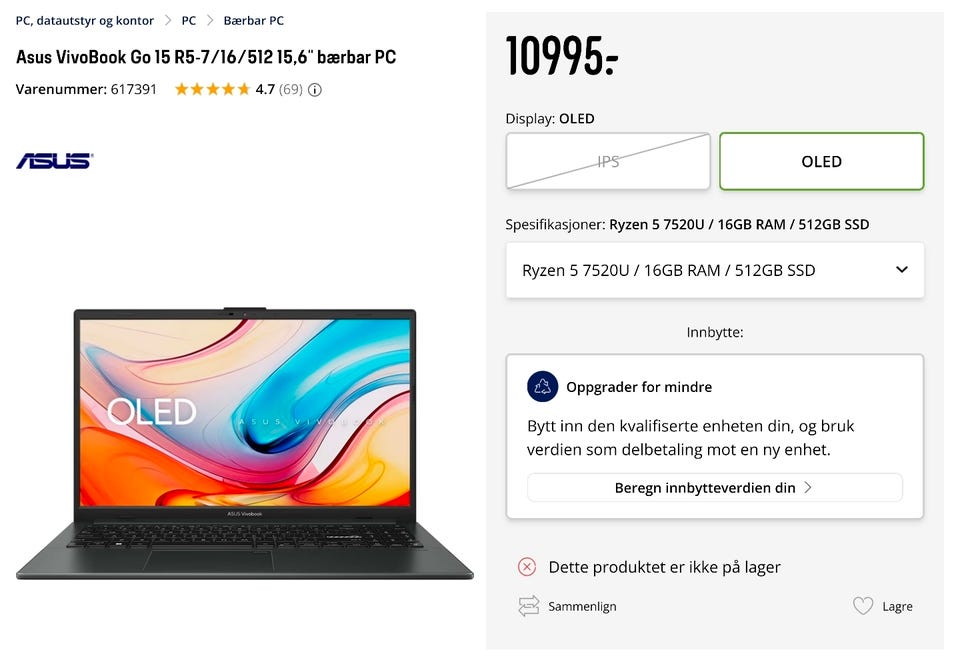This screenshot has height=662, width=960.
Task: Select the OLED display option
Action: (822, 162)
